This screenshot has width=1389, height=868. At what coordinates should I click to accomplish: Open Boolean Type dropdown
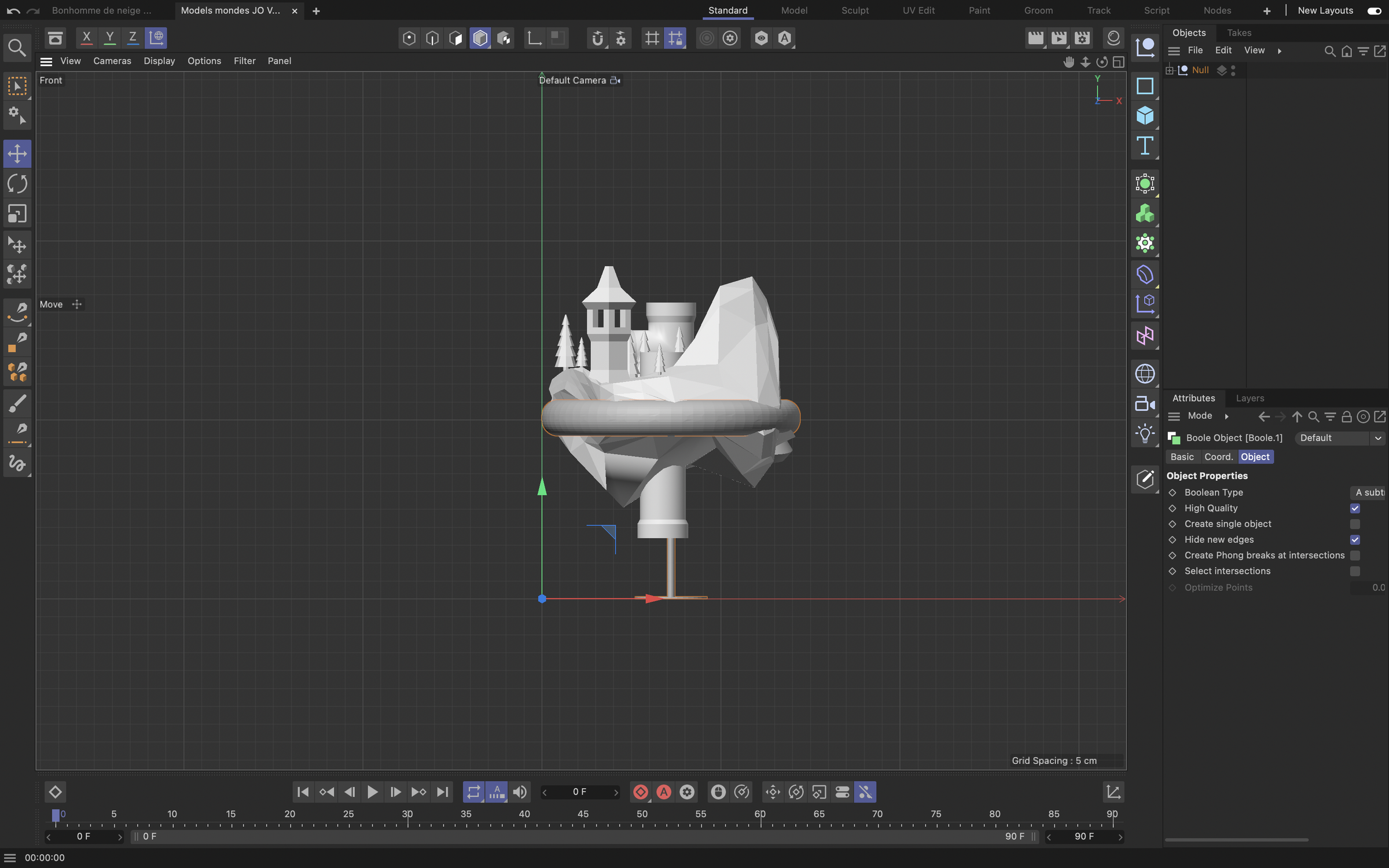click(1369, 492)
